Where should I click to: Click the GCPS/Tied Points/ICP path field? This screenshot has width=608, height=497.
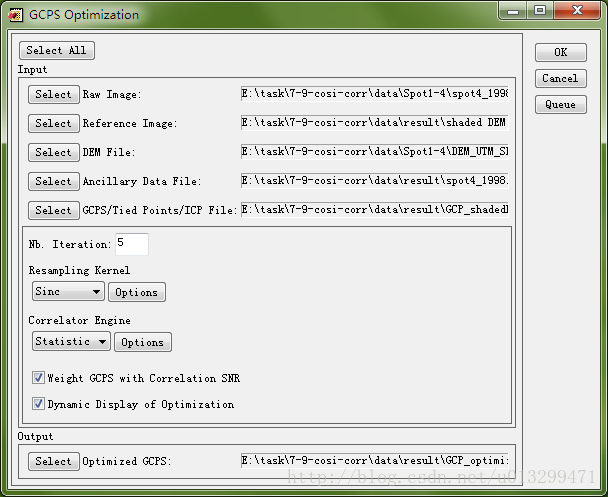(375, 210)
